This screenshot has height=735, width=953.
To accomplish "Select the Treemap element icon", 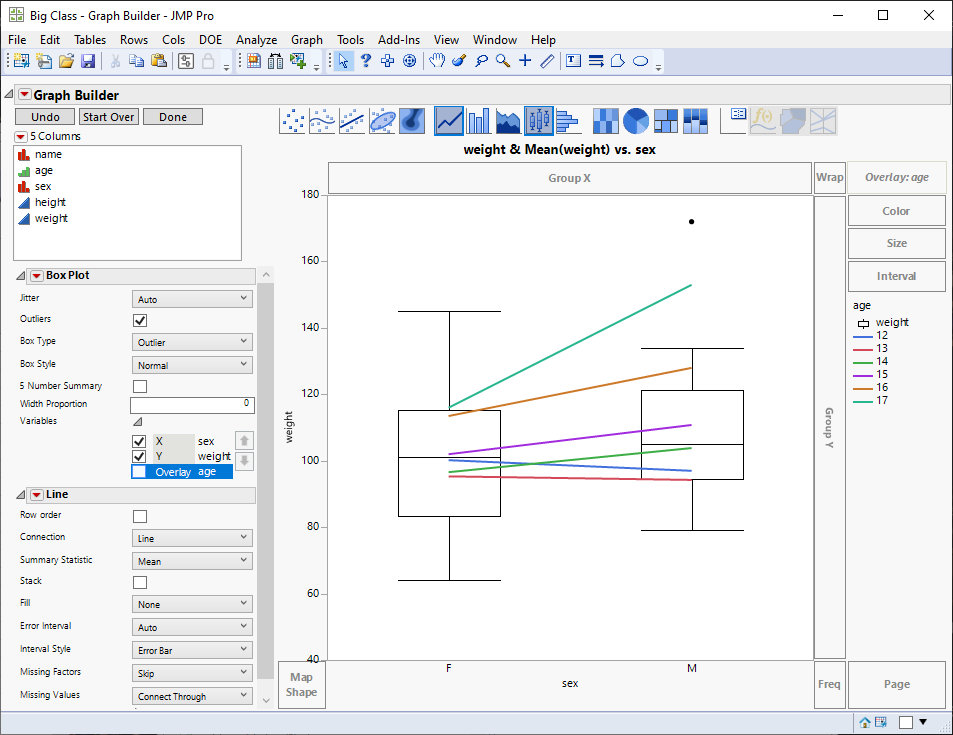I will 666,121.
